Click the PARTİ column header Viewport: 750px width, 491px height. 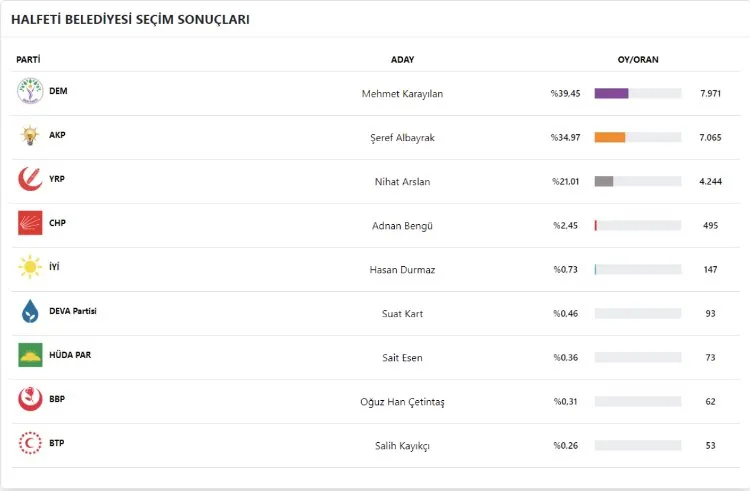tap(28, 60)
